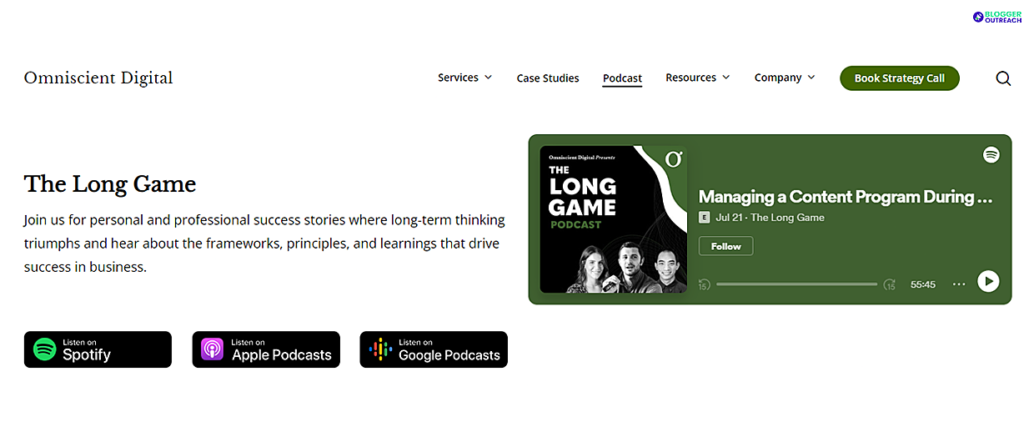Screen dimensions: 1024x432
Task: Open the Long Game podcast cover art
Action: 613,219
